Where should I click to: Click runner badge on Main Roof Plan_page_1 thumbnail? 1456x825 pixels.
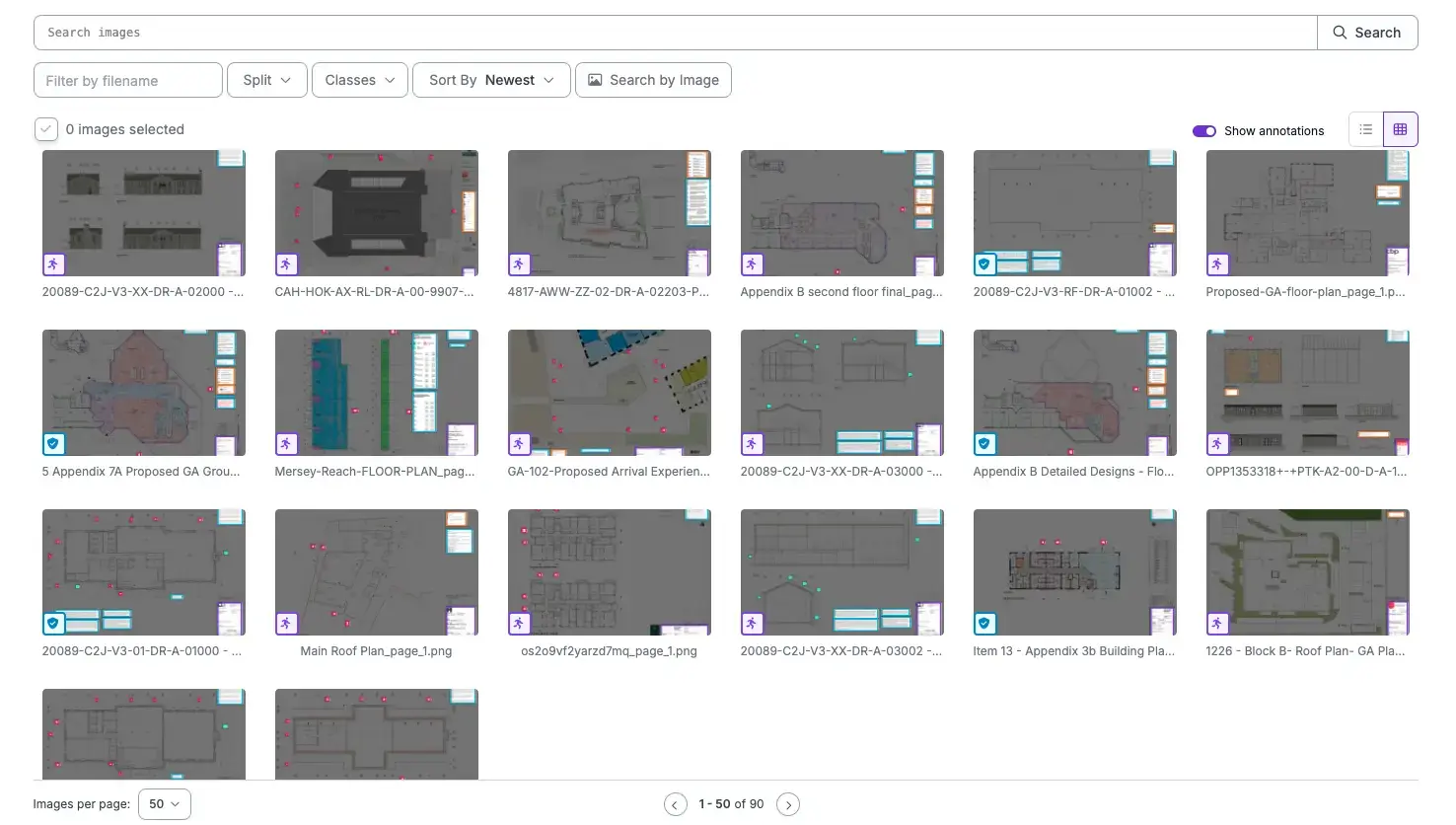click(287, 624)
